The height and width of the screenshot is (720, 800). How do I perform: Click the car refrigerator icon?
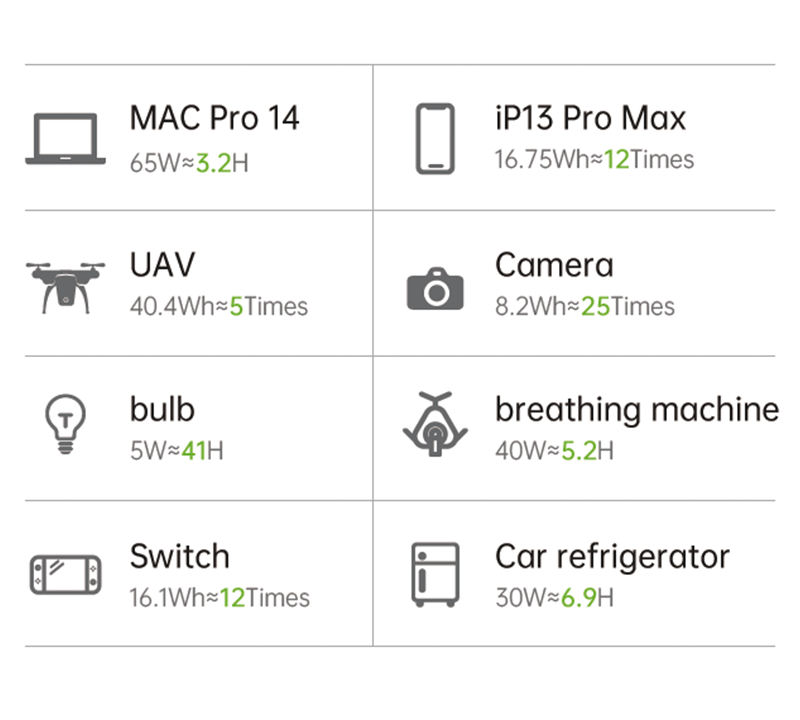click(x=435, y=575)
